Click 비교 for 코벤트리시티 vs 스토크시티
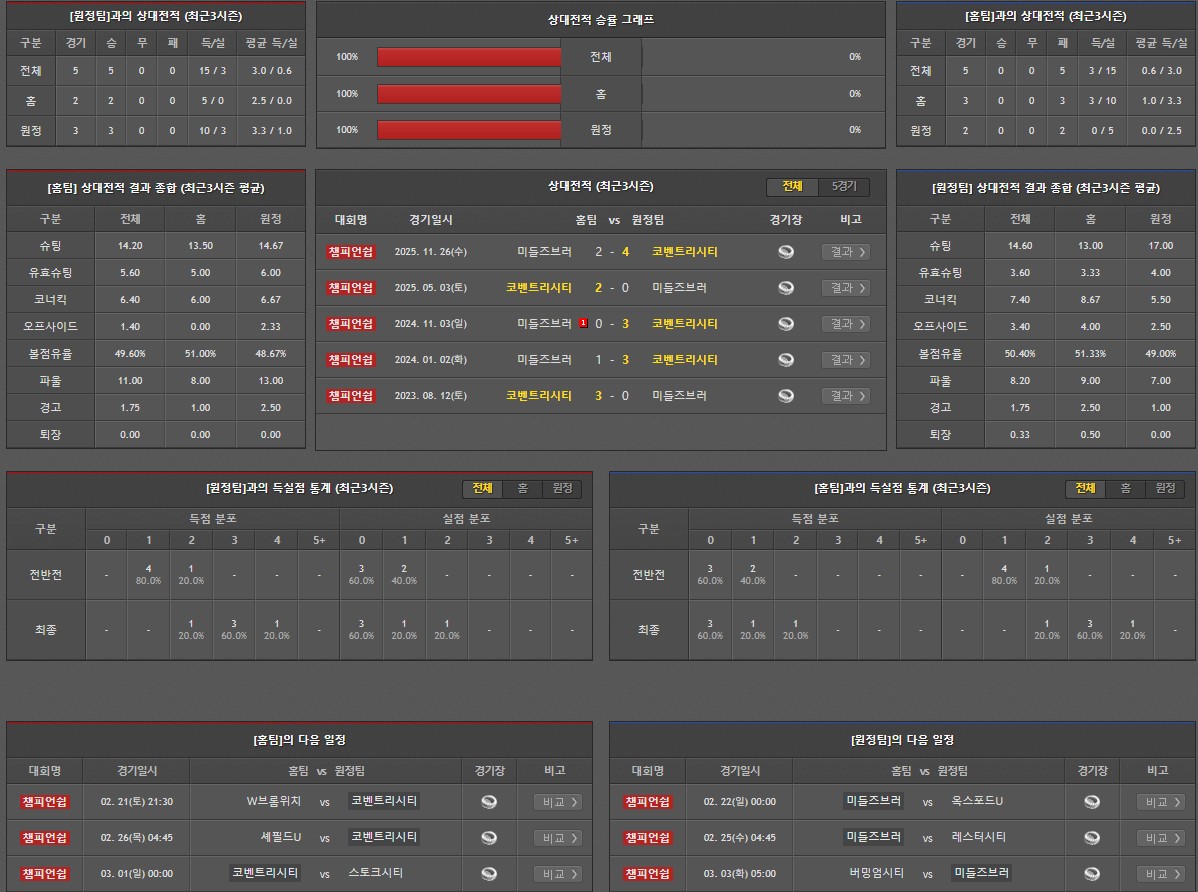This screenshot has height=892, width=1198. coord(557,874)
